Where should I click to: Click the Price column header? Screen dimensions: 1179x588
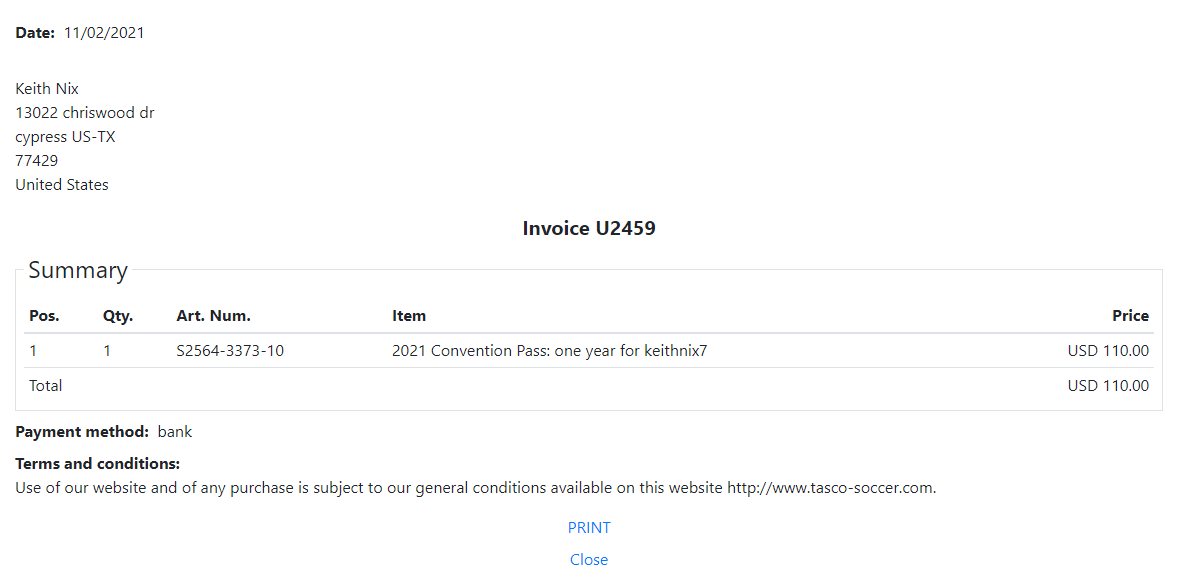pyautogui.click(x=1131, y=316)
